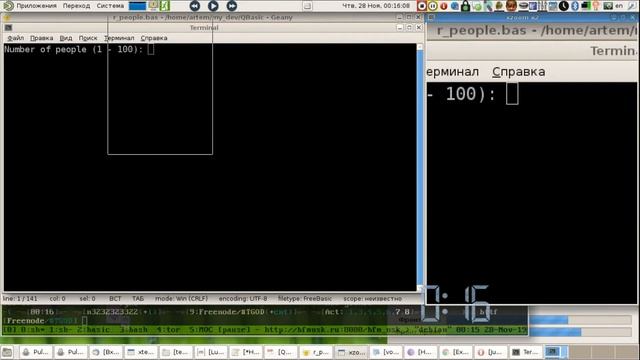This screenshot has height=360, width=640.
Task: Click the previous track panel button
Action: [x=195, y=6]
